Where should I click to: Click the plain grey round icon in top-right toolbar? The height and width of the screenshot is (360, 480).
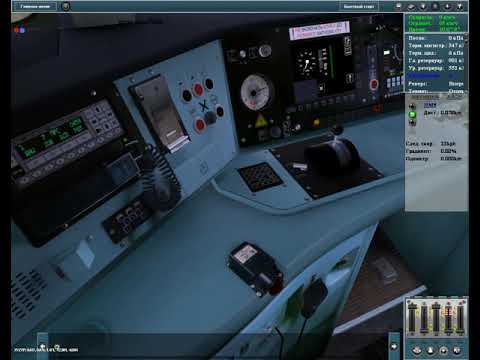click(x=435, y=6)
